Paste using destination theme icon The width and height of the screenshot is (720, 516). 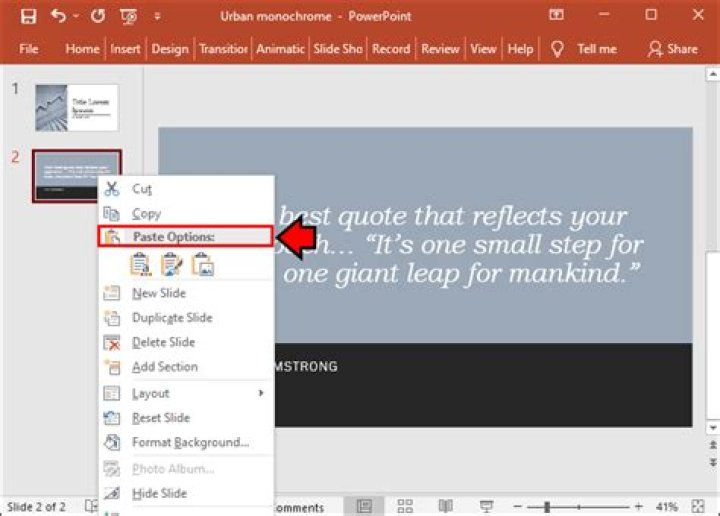coord(141,264)
